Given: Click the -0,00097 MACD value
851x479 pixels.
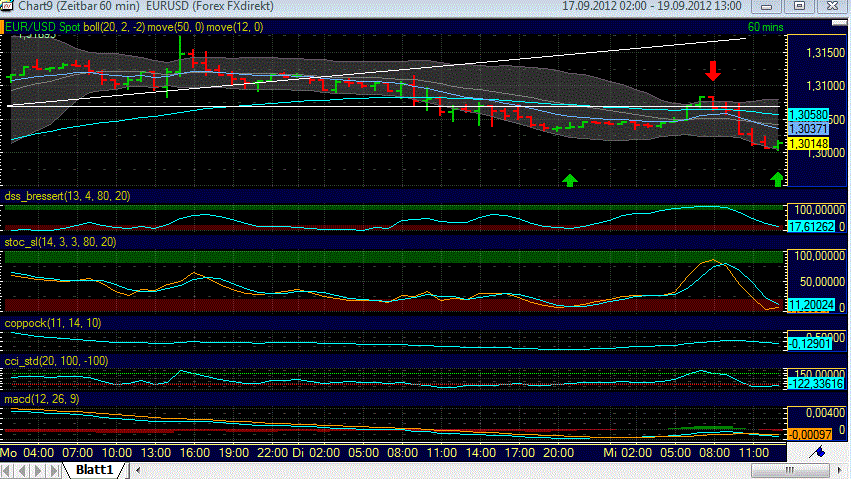Looking at the screenshot, I should 810,435.
